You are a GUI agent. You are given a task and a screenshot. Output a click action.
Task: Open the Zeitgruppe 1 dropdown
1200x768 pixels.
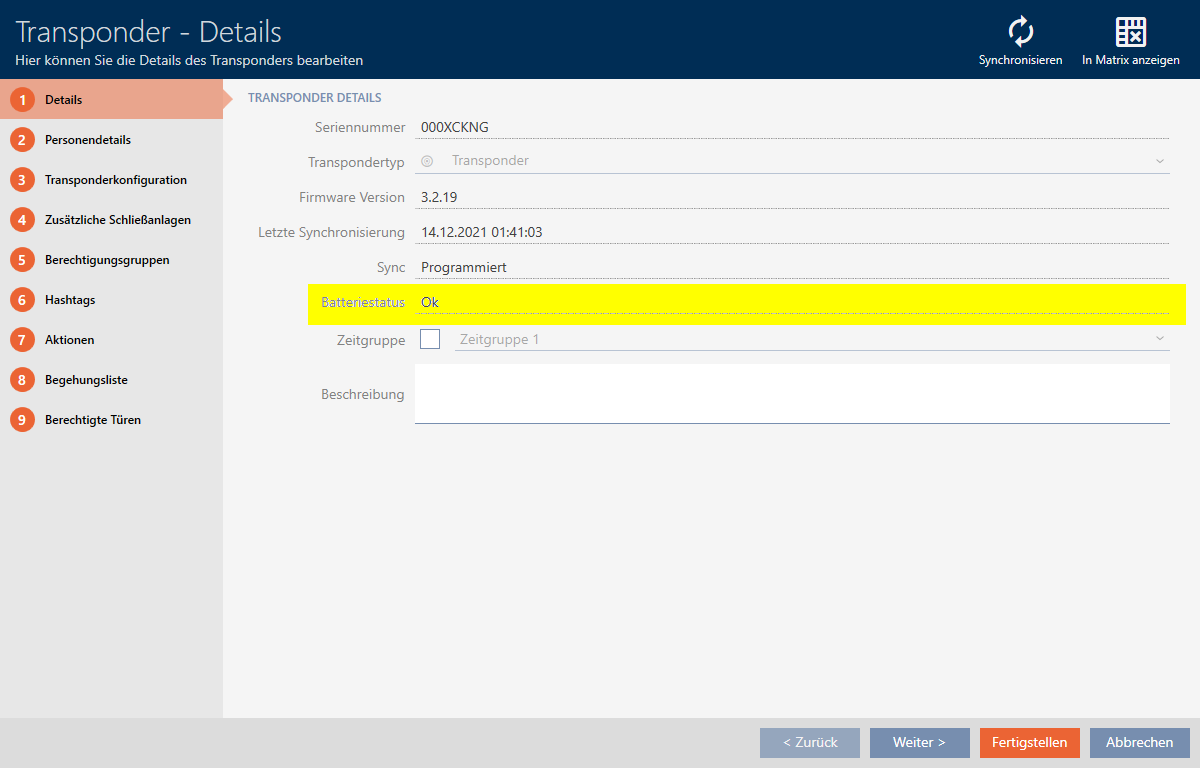[810, 339]
